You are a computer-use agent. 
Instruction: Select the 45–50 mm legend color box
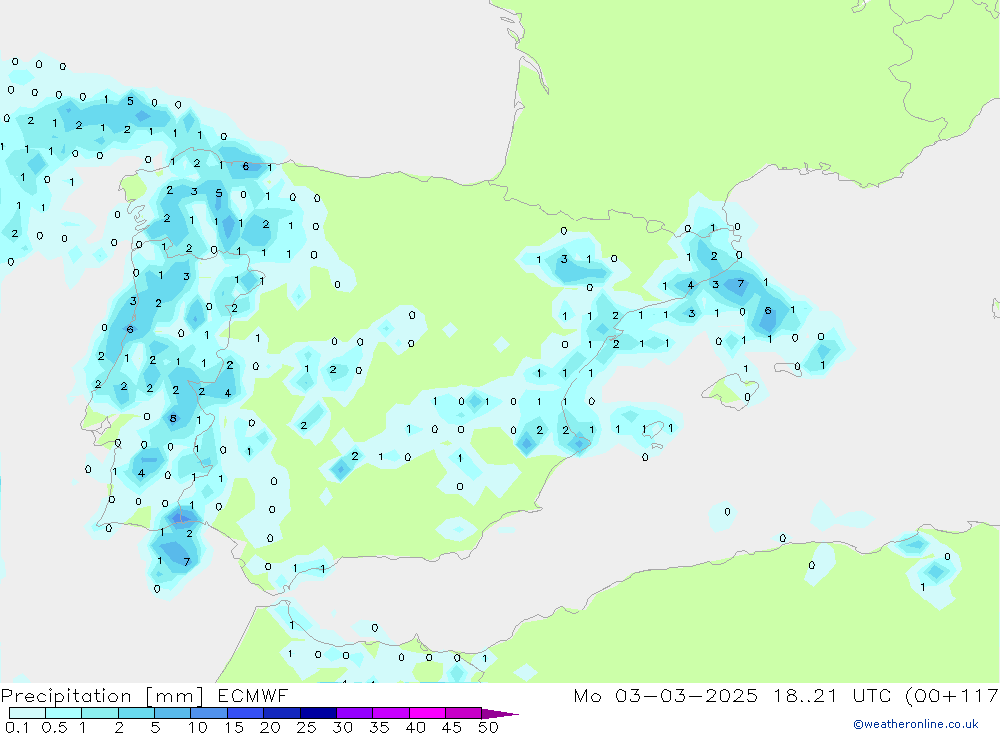[464, 713]
